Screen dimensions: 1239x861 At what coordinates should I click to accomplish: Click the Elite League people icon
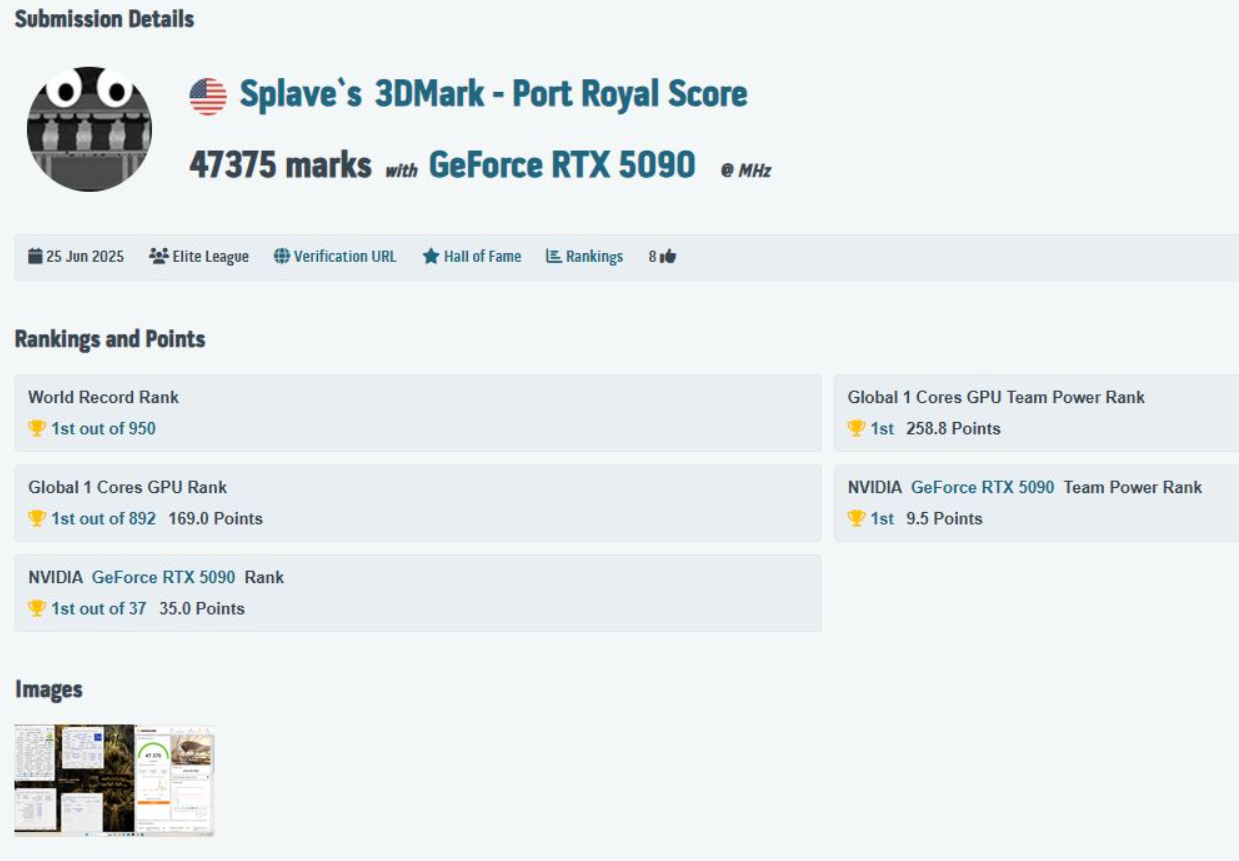point(159,256)
